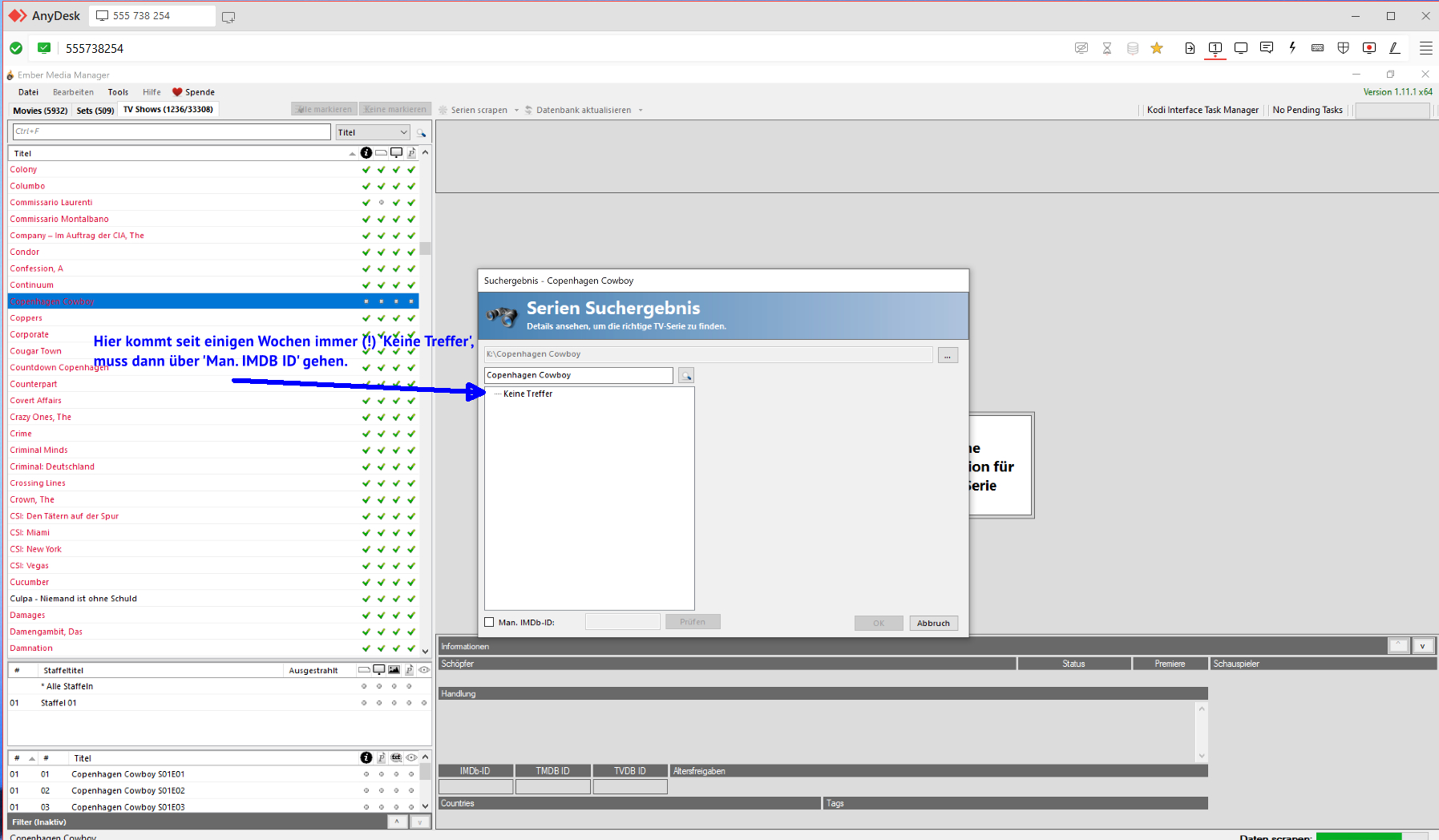Open AnyDesk keyboard settings icon
The height and width of the screenshot is (840, 1439).
(1318, 48)
